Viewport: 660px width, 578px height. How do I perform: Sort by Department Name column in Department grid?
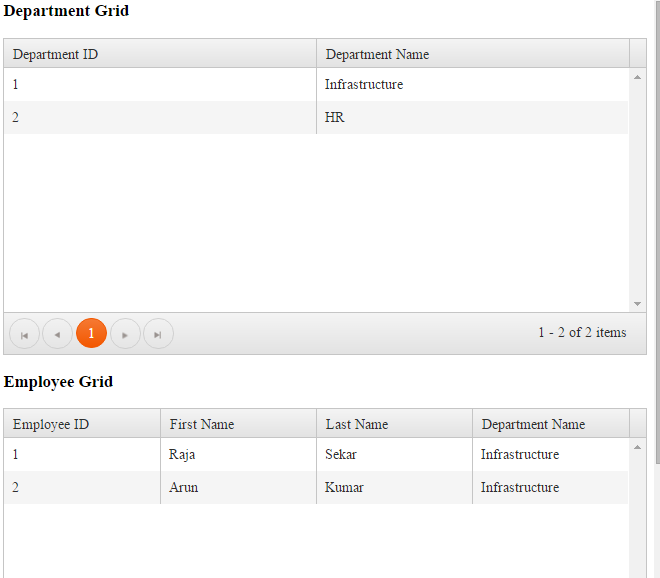377,54
